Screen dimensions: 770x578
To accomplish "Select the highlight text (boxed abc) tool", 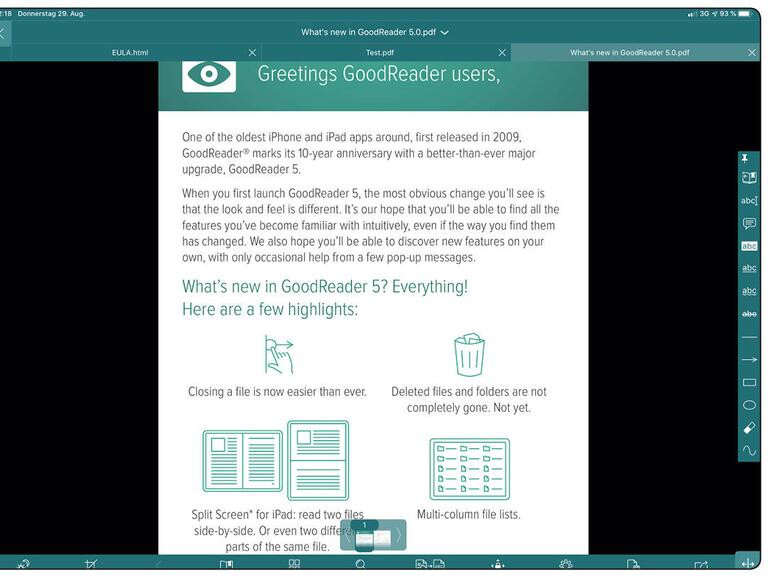I will 749,246.
